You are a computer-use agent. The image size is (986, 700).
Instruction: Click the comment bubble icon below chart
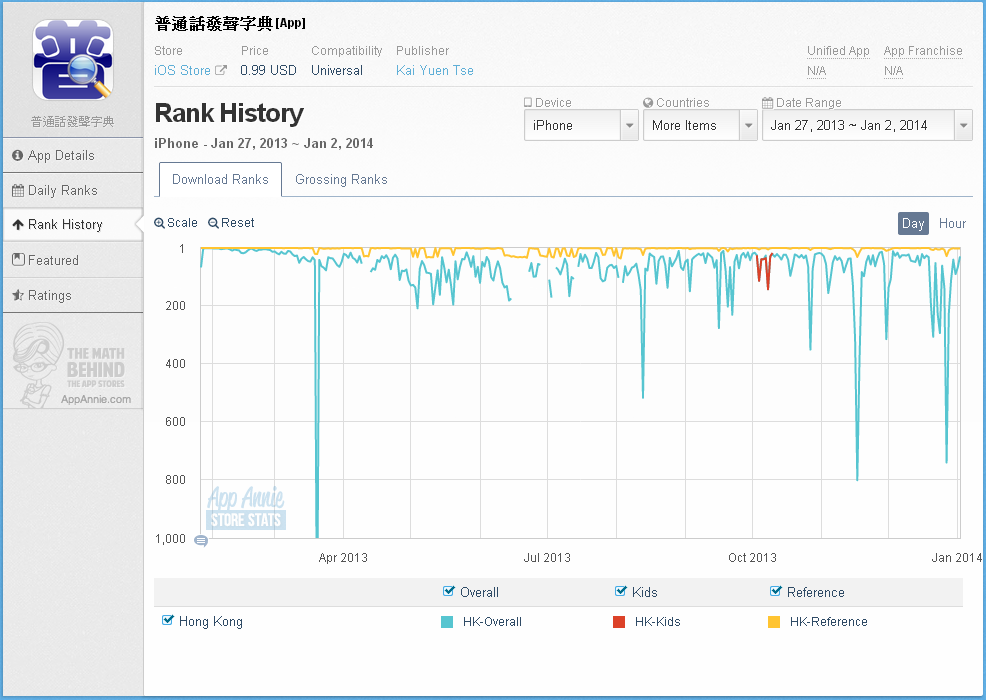tap(201, 541)
